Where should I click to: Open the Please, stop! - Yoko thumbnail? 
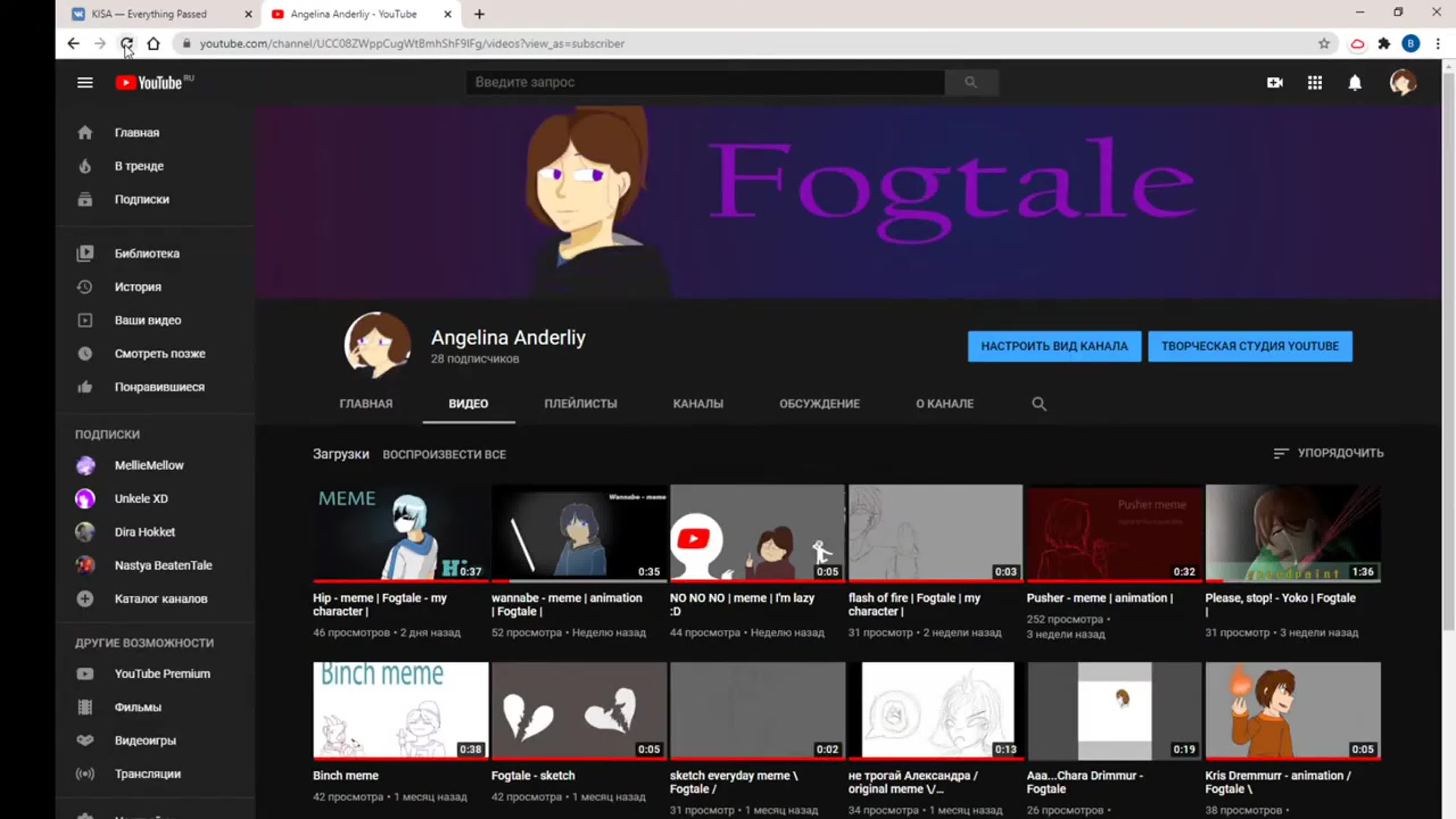[x=1292, y=533]
